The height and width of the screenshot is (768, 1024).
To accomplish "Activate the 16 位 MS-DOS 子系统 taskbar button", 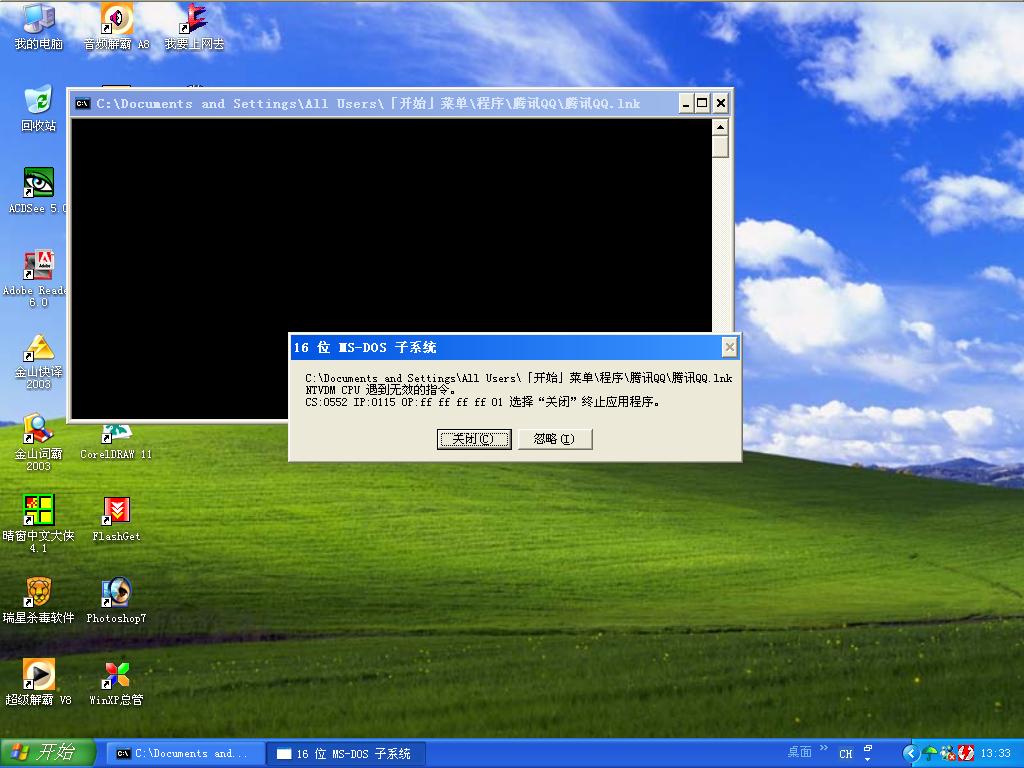I will 347,754.
